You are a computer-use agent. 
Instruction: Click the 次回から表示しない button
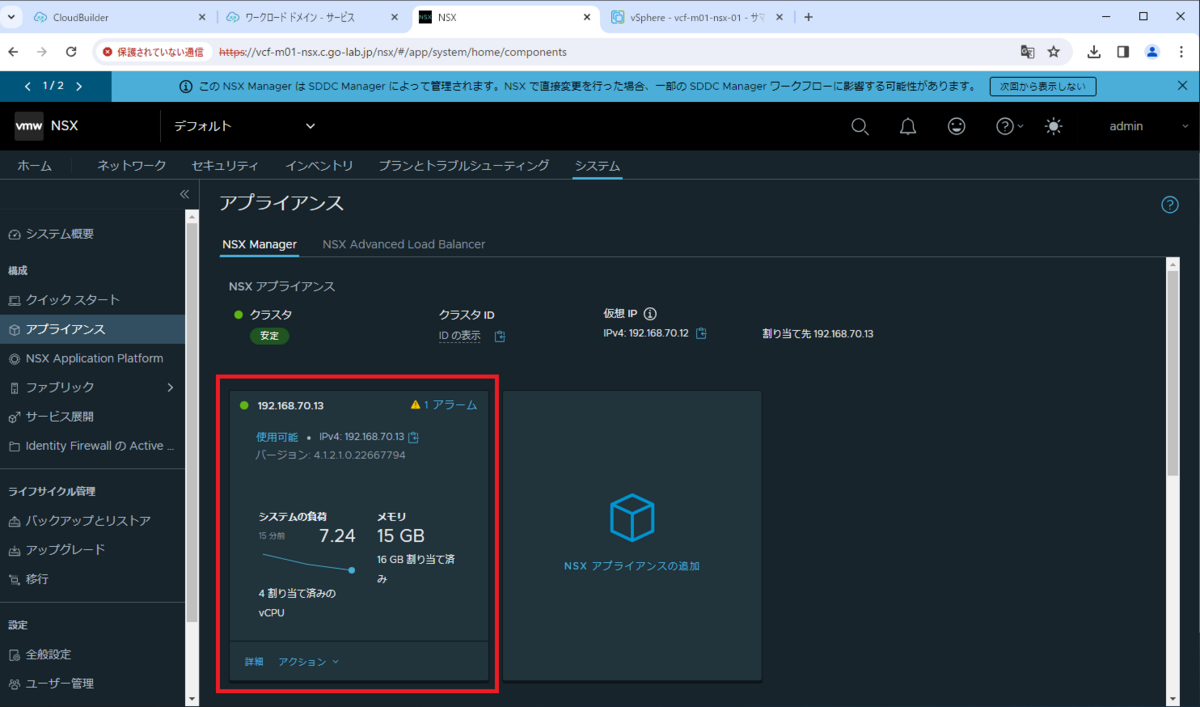pyautogui.click(x=1042, y=86)
